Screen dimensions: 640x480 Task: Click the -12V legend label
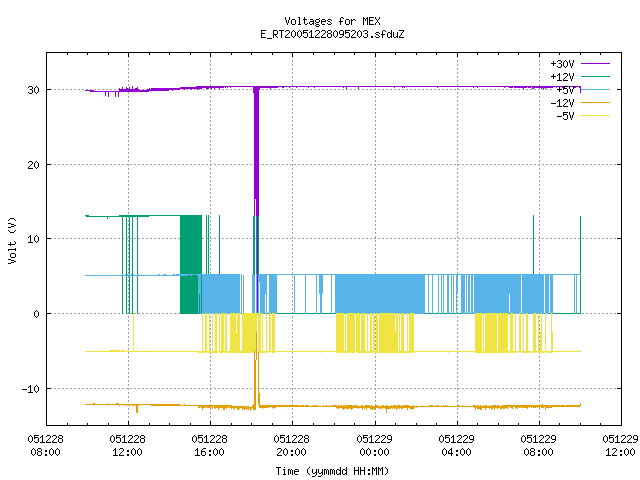click(x=562, y=103)
